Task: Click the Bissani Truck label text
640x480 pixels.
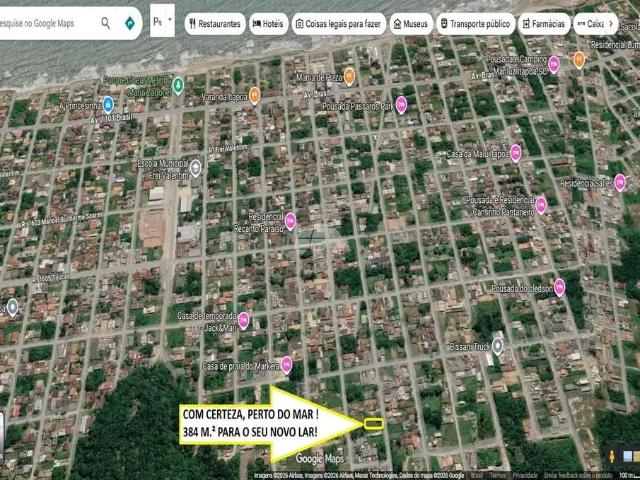Action: tap(469, 347)
